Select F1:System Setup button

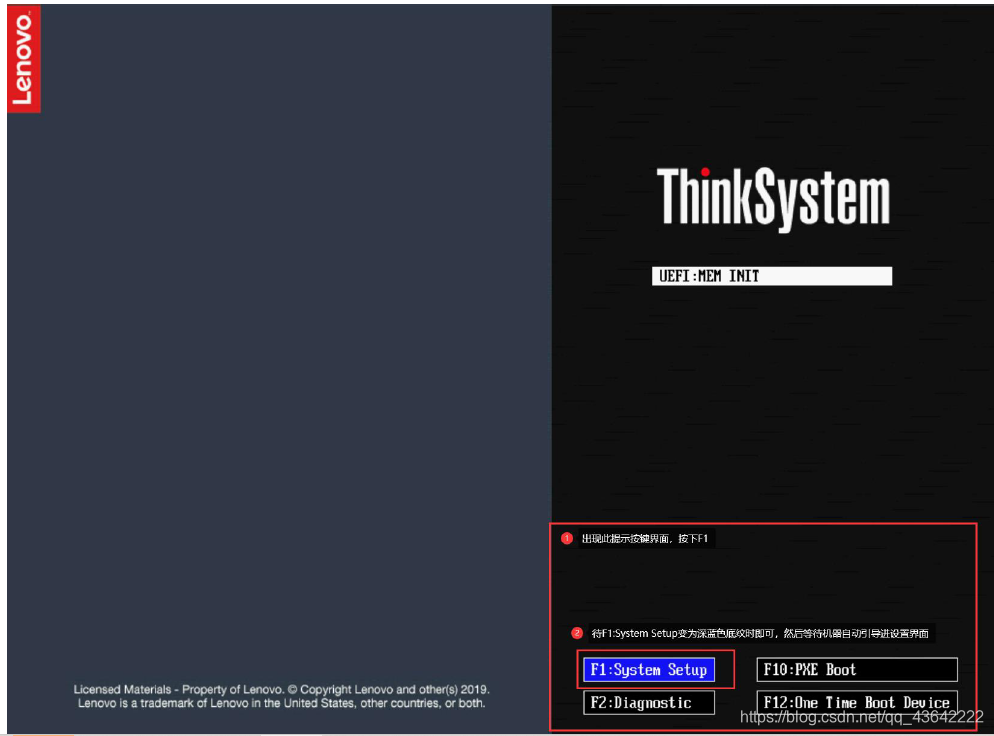(x=649, y=669)
